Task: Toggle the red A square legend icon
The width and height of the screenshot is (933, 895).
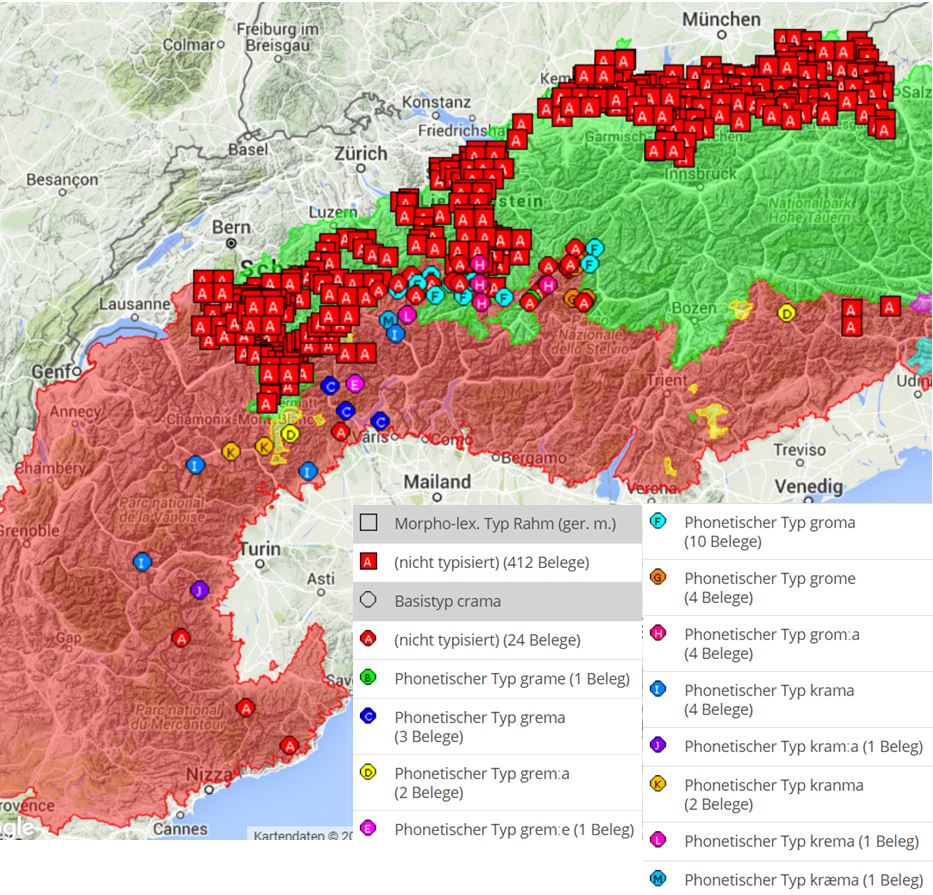Action: tap(368, 563)
